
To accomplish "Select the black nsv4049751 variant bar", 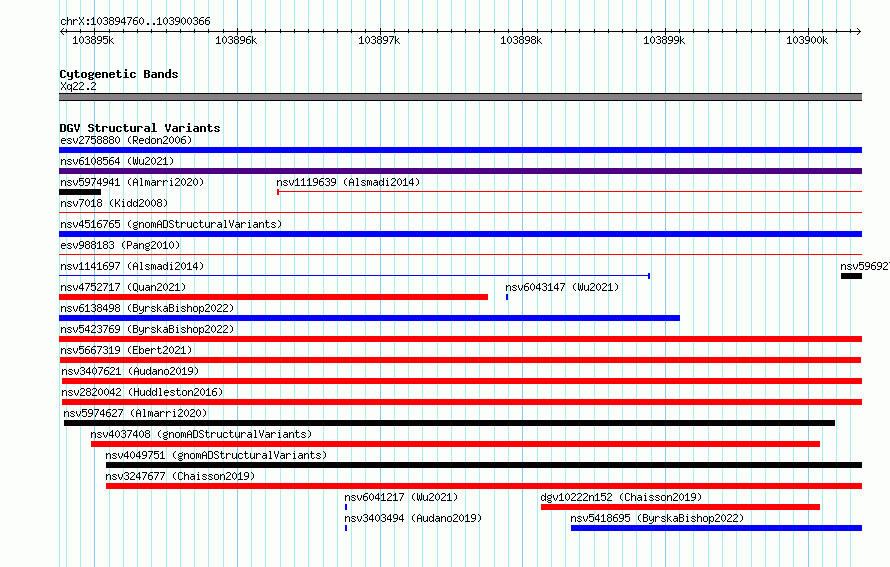I will coord(484,465).
